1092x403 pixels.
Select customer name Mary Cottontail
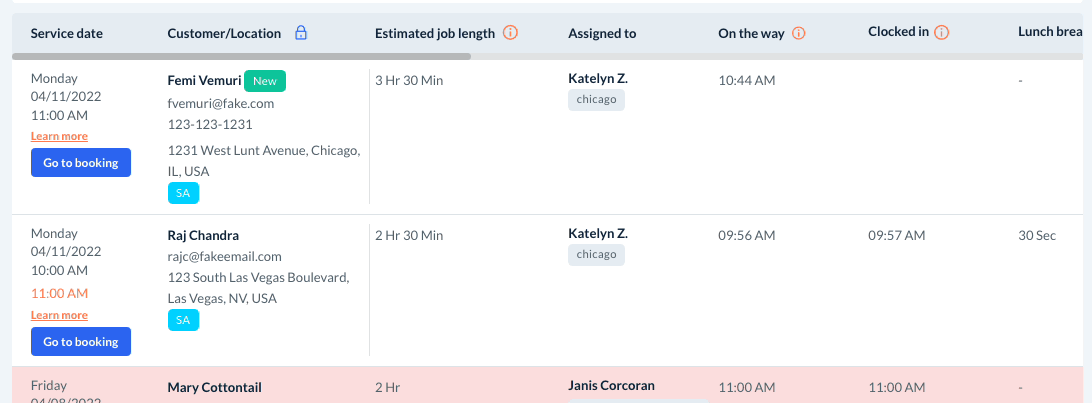(x=215, y=388)
